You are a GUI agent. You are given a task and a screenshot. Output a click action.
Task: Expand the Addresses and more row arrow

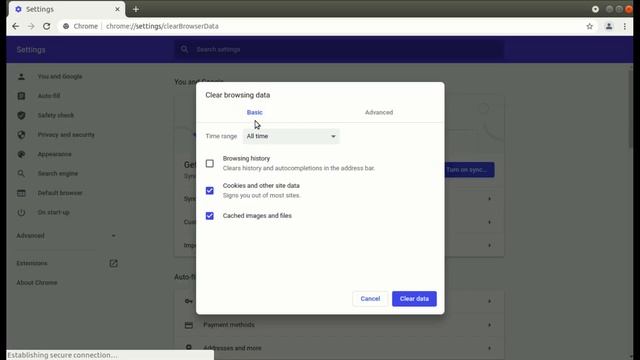coord(489,348)
